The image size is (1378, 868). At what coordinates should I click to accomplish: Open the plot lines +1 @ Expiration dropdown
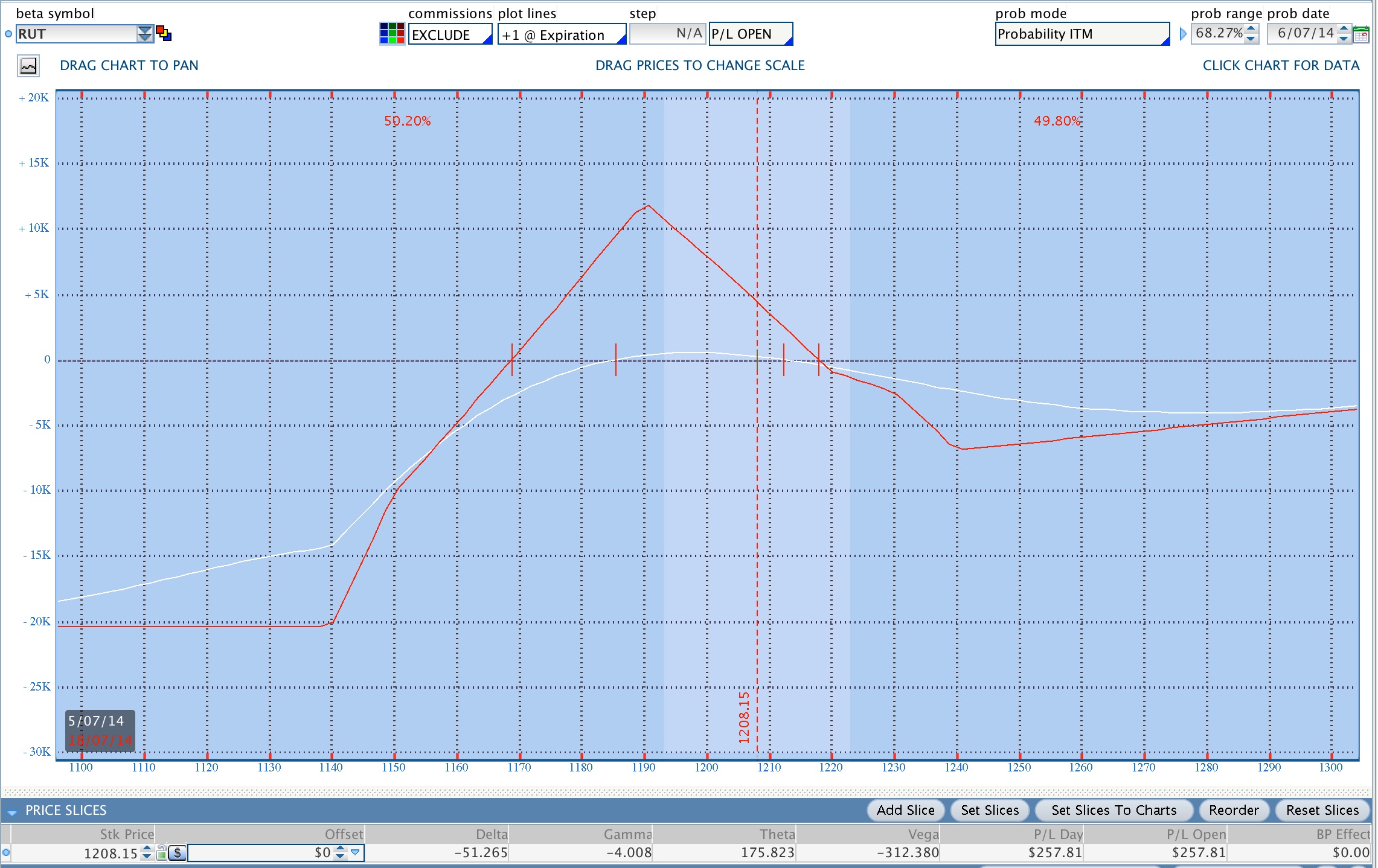561,34
